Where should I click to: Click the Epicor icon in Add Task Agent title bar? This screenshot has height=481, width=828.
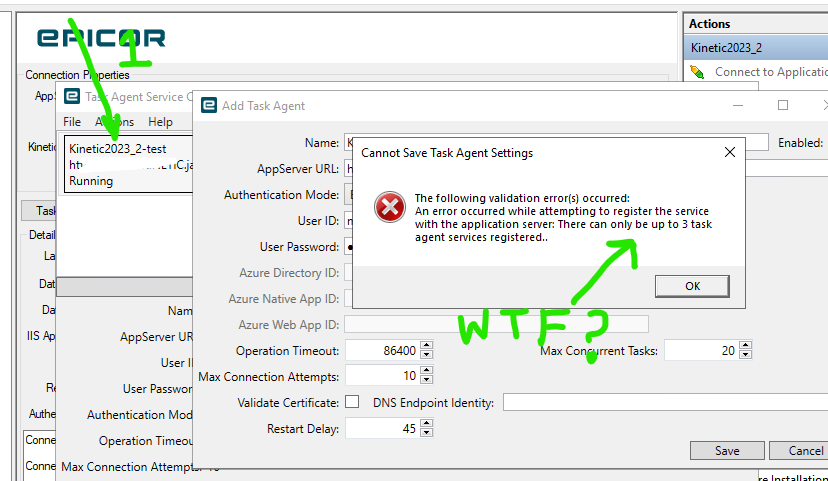coord(209,105)
